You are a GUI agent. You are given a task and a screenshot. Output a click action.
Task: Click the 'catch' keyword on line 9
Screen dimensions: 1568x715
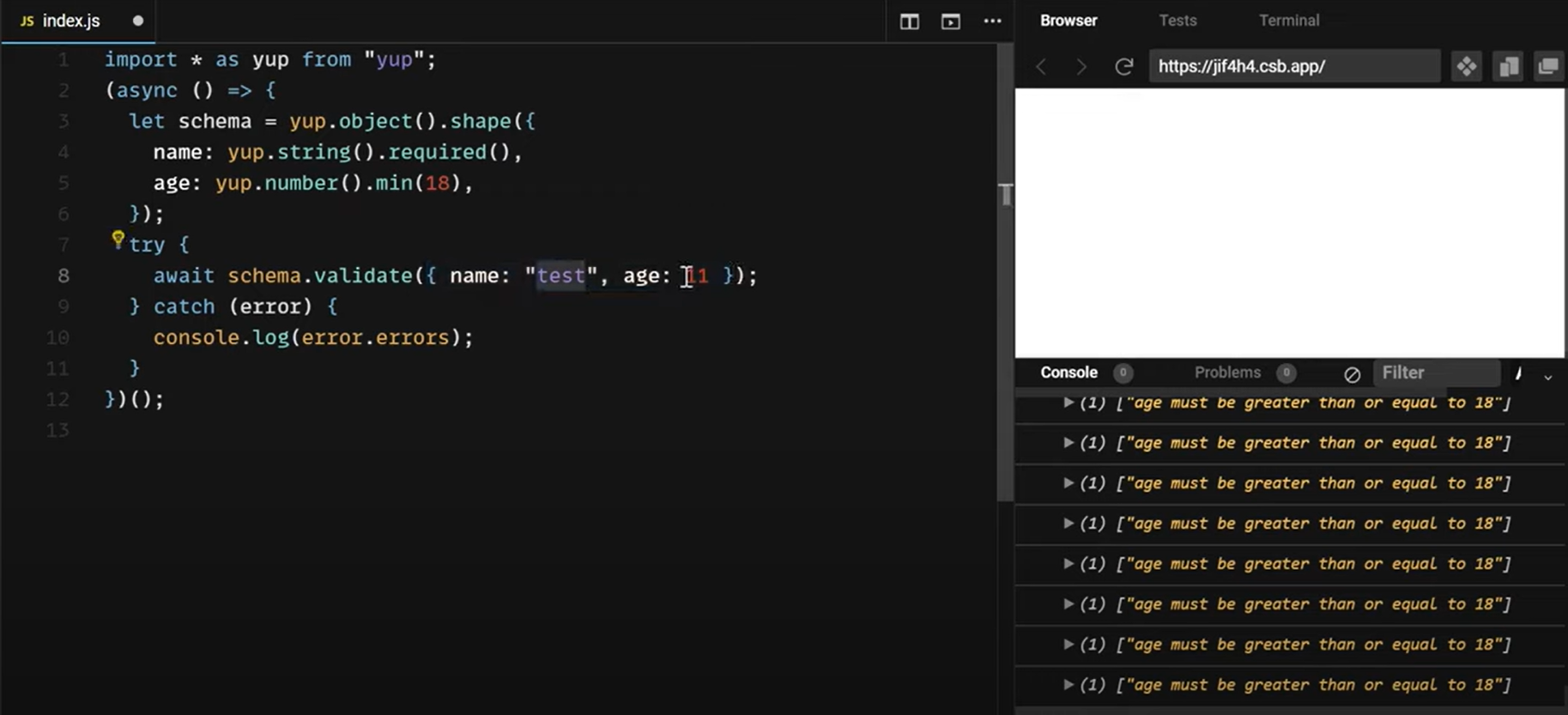[x=184, y=306]
